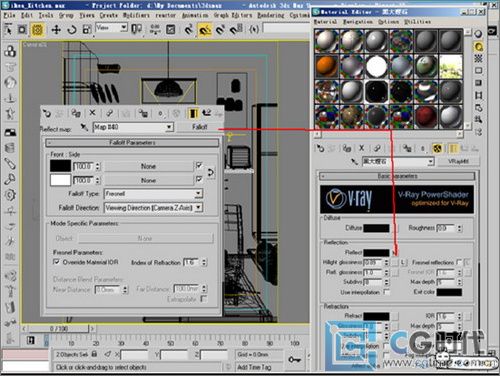Click the Go to Parent icon
The height and width of the screenshot is (376, 500).
pos(207,113)
